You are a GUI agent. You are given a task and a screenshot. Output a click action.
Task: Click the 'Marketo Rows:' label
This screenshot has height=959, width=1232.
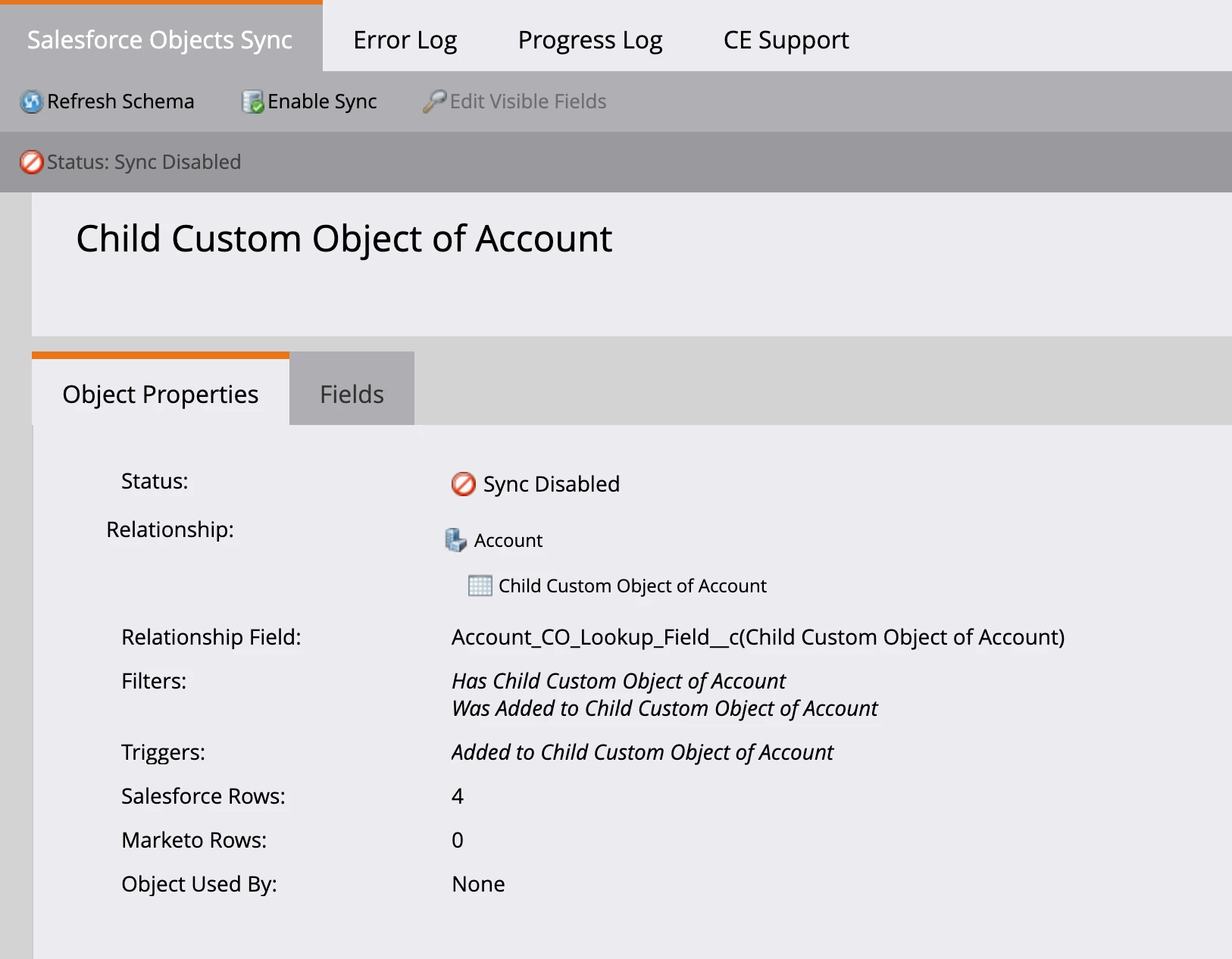click(194, 840)
